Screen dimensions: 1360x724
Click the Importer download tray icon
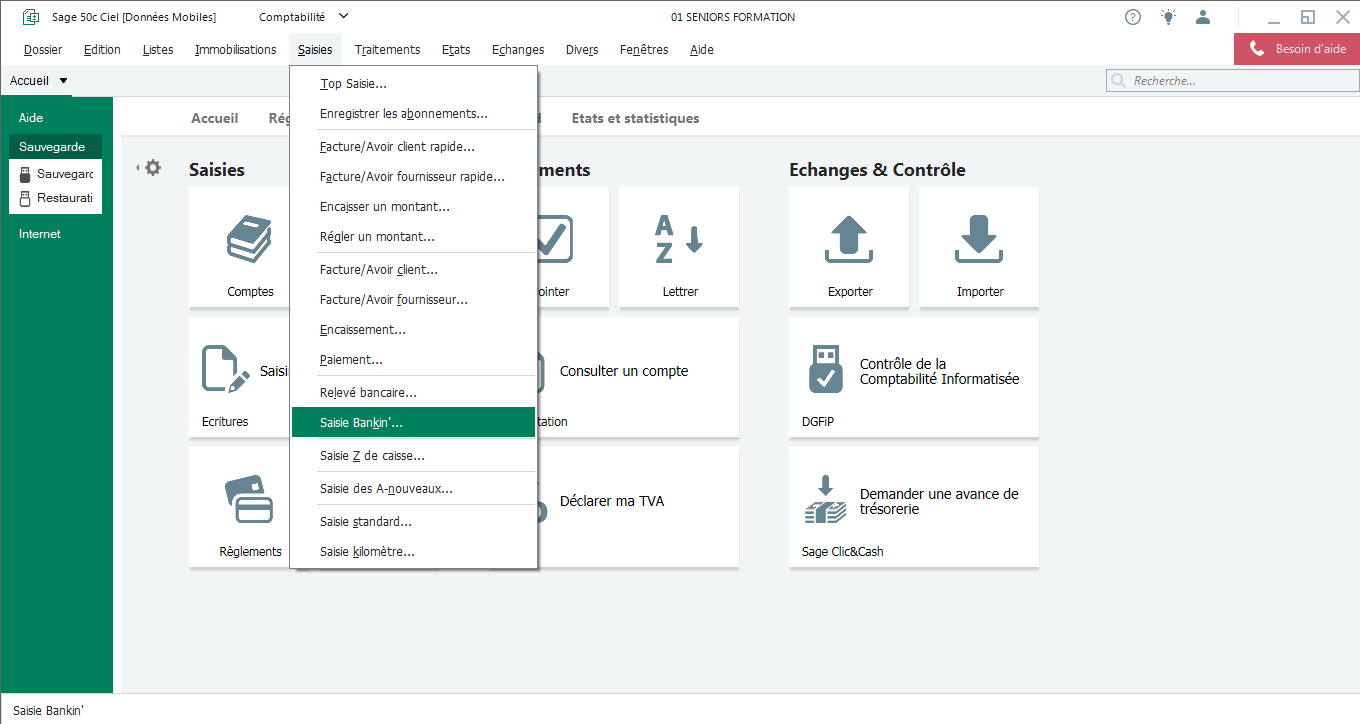[x=979, y=240]
